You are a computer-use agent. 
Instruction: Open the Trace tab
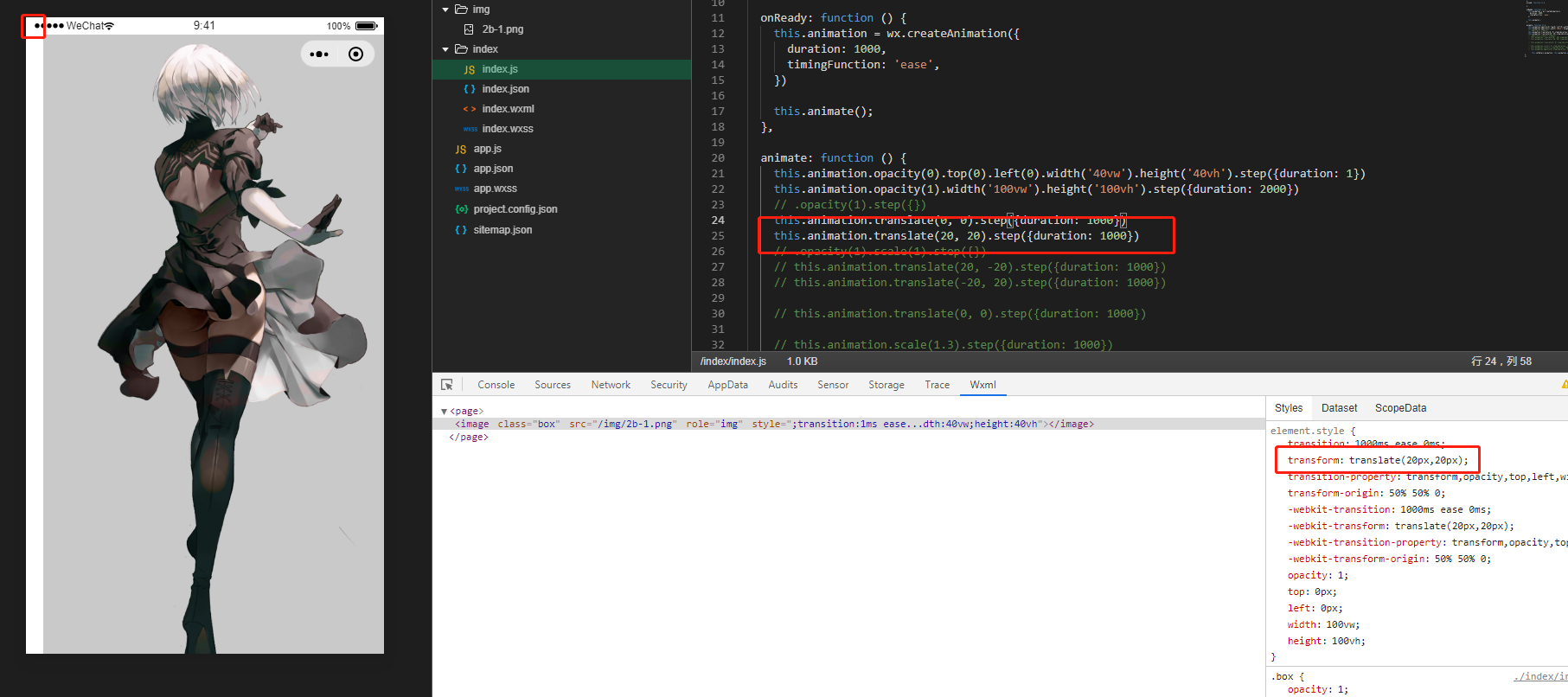coord(937,385)
